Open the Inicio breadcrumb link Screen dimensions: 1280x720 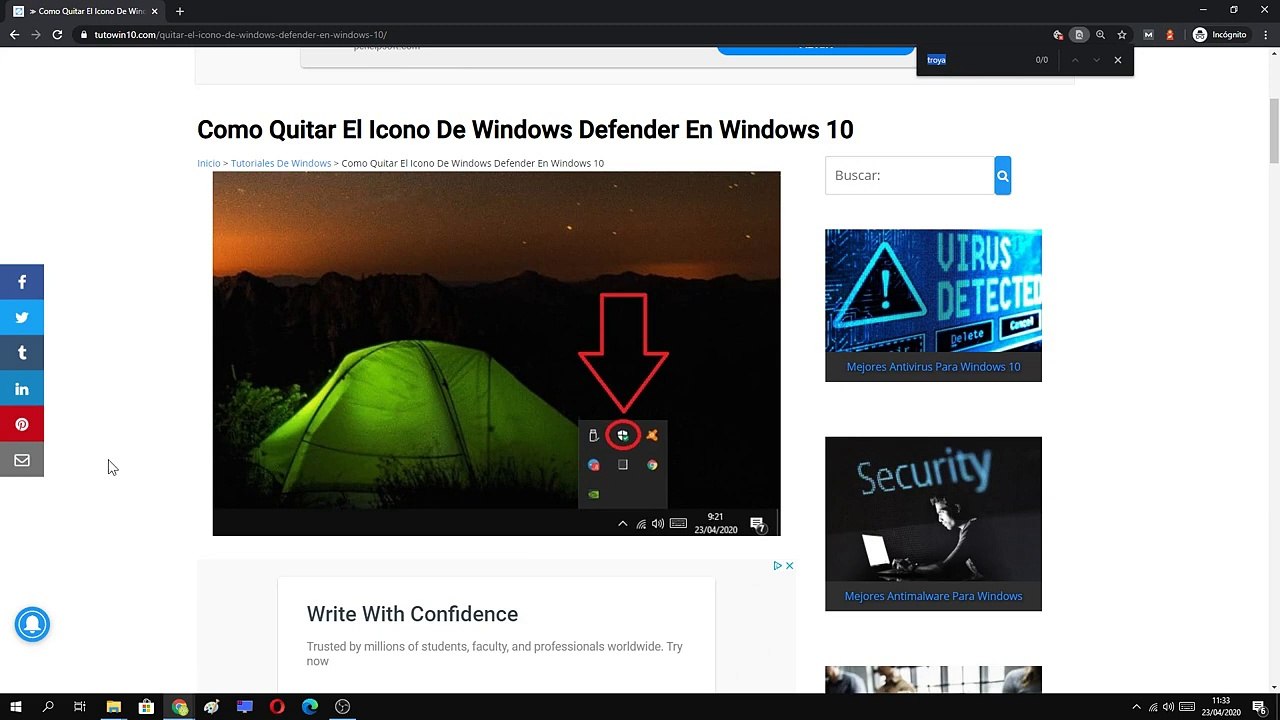tap(208, 163)
